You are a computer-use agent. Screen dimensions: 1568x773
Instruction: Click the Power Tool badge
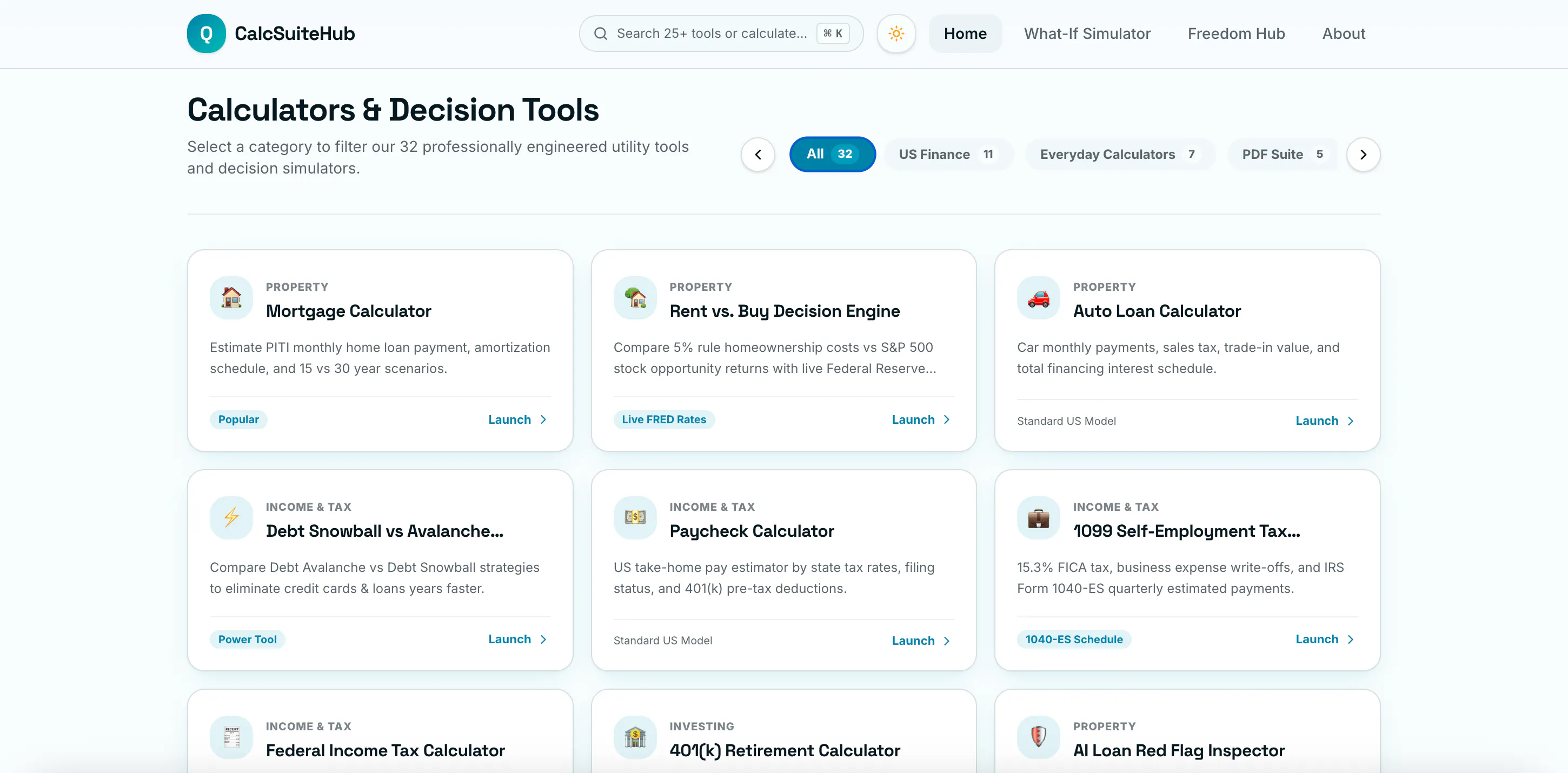coord(247,639)
